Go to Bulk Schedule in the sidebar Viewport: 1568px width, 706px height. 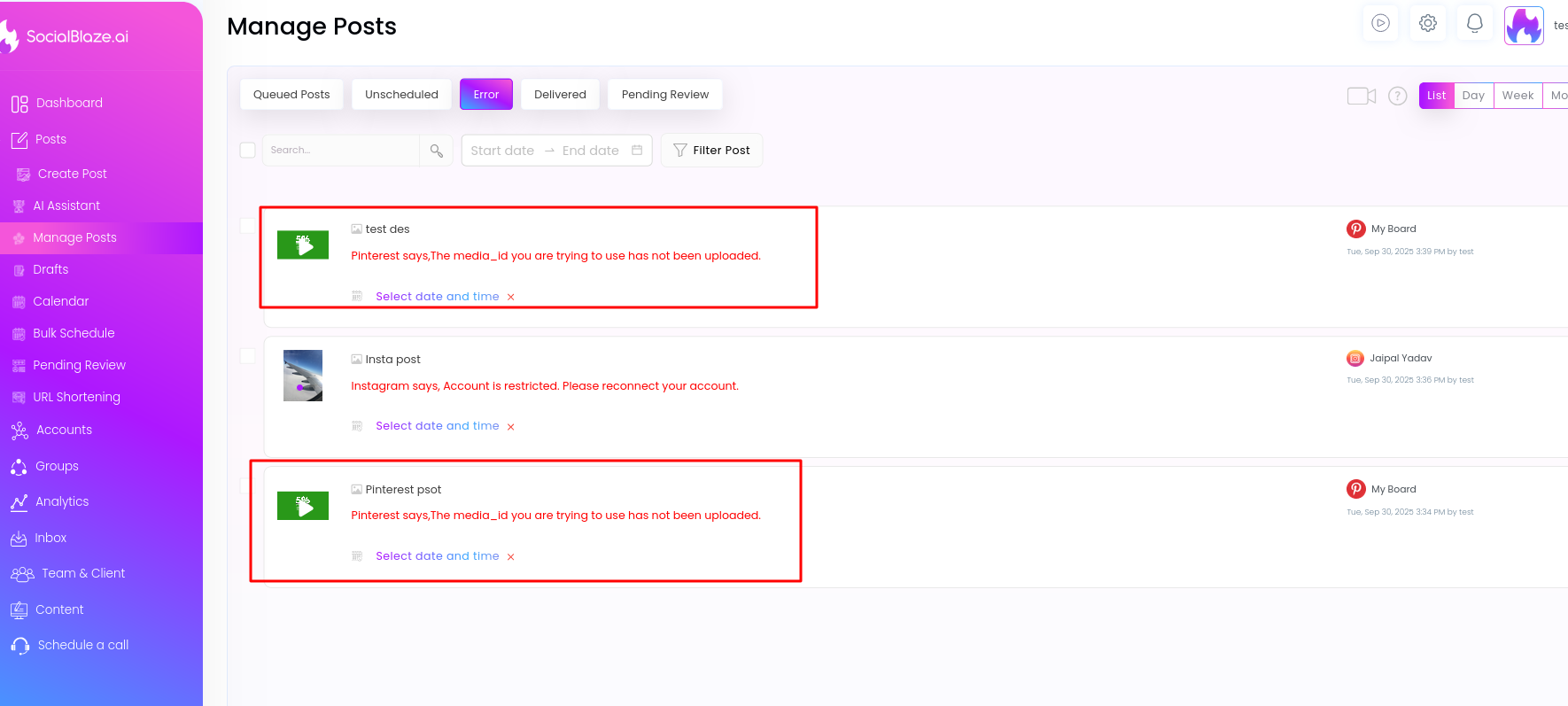[x=74, y=333]
